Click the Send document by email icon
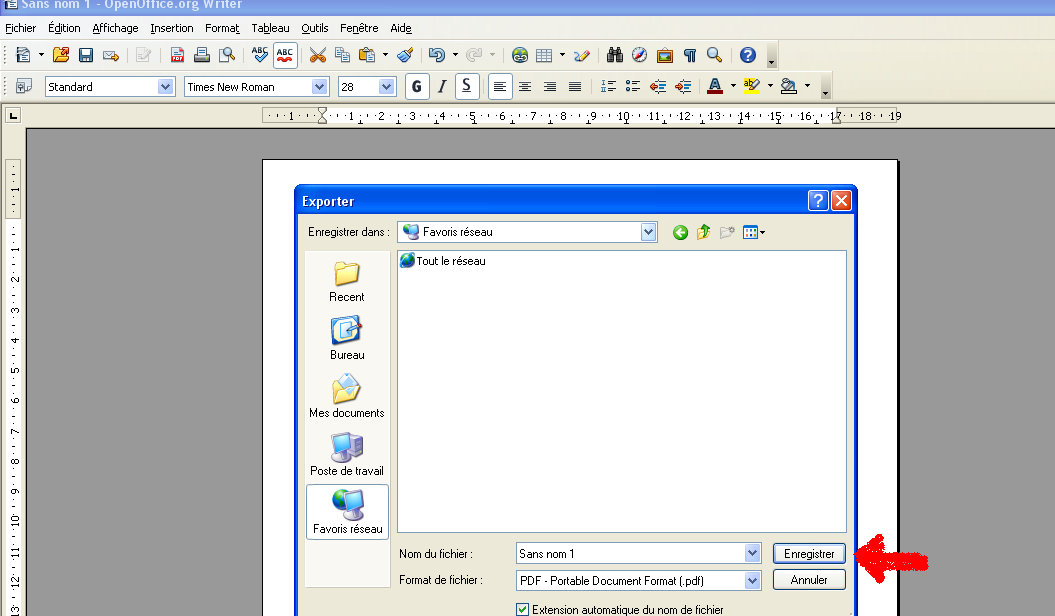Image resolution: width=1055 pixels, height=616 pixels. (111, 55)
